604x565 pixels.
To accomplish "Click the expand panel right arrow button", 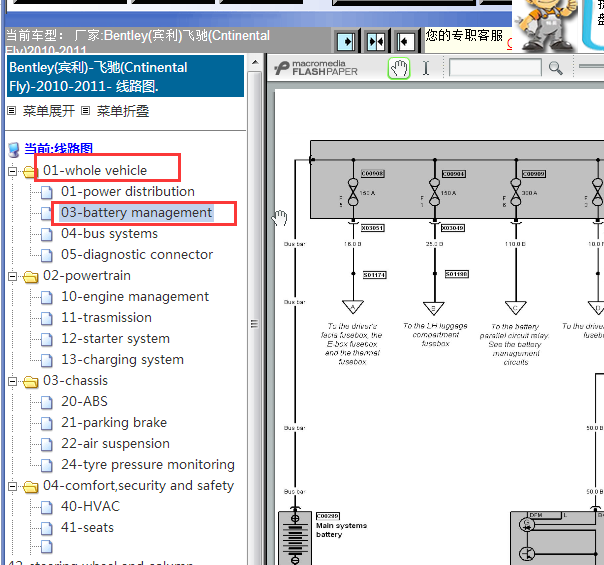I will click(346, 41).
